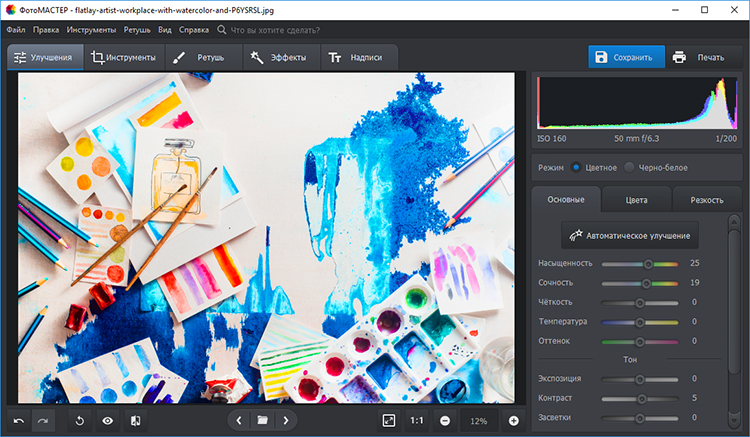Toggle the eye preview of the original image
This screenshot has height=437, width=750.
[x=107, y=421]
